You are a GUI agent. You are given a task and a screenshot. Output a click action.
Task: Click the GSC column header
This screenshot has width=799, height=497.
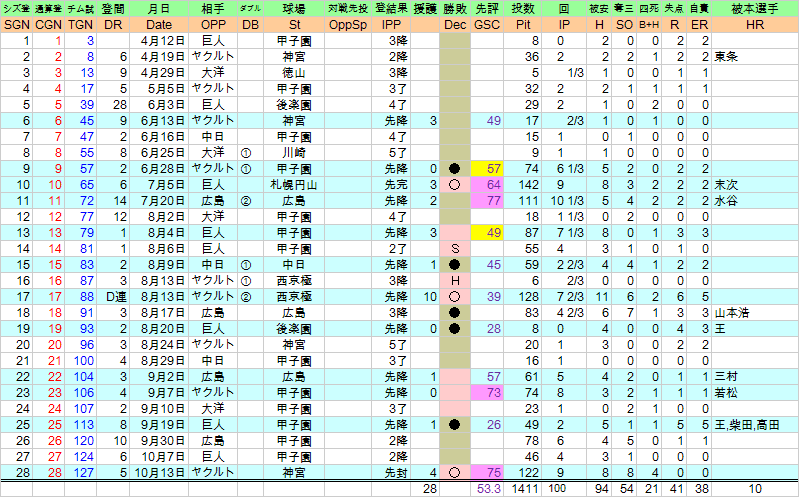coord(487,25)
